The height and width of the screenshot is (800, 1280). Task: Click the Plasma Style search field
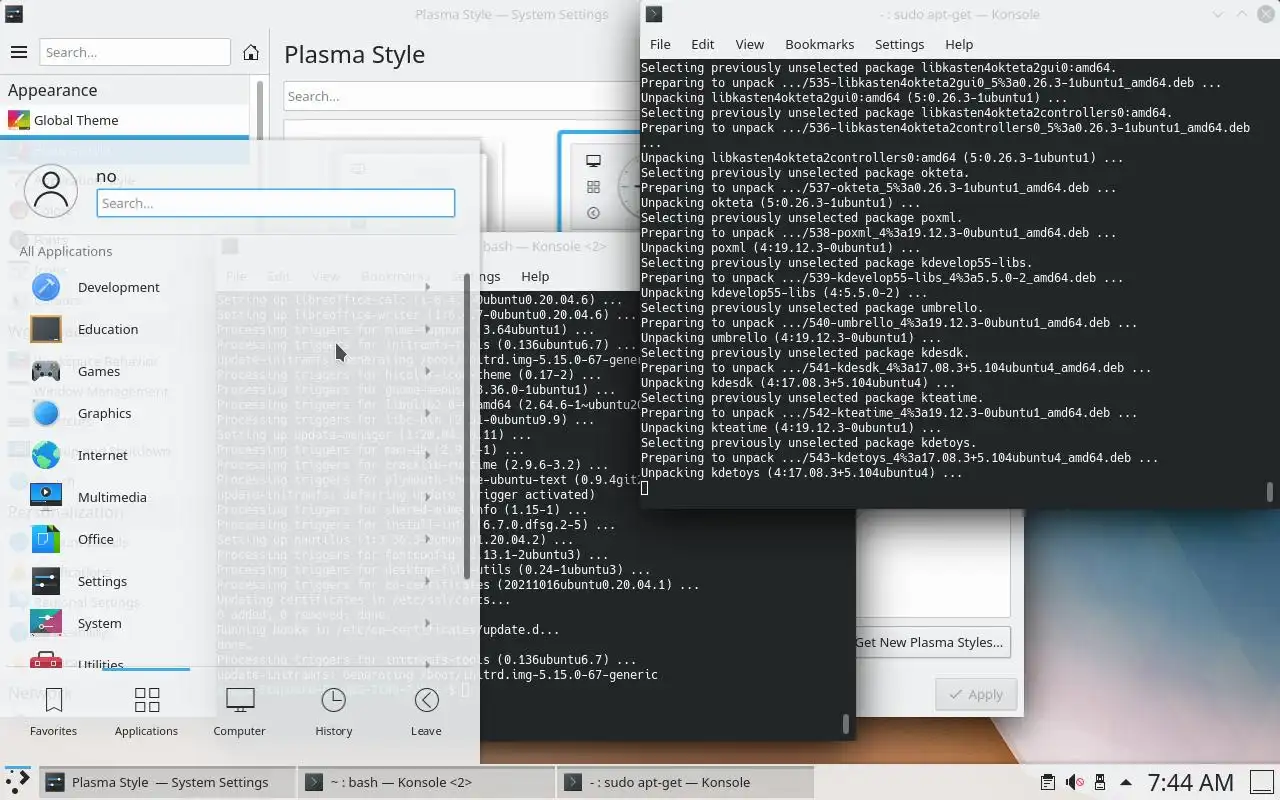pos(462,96)
